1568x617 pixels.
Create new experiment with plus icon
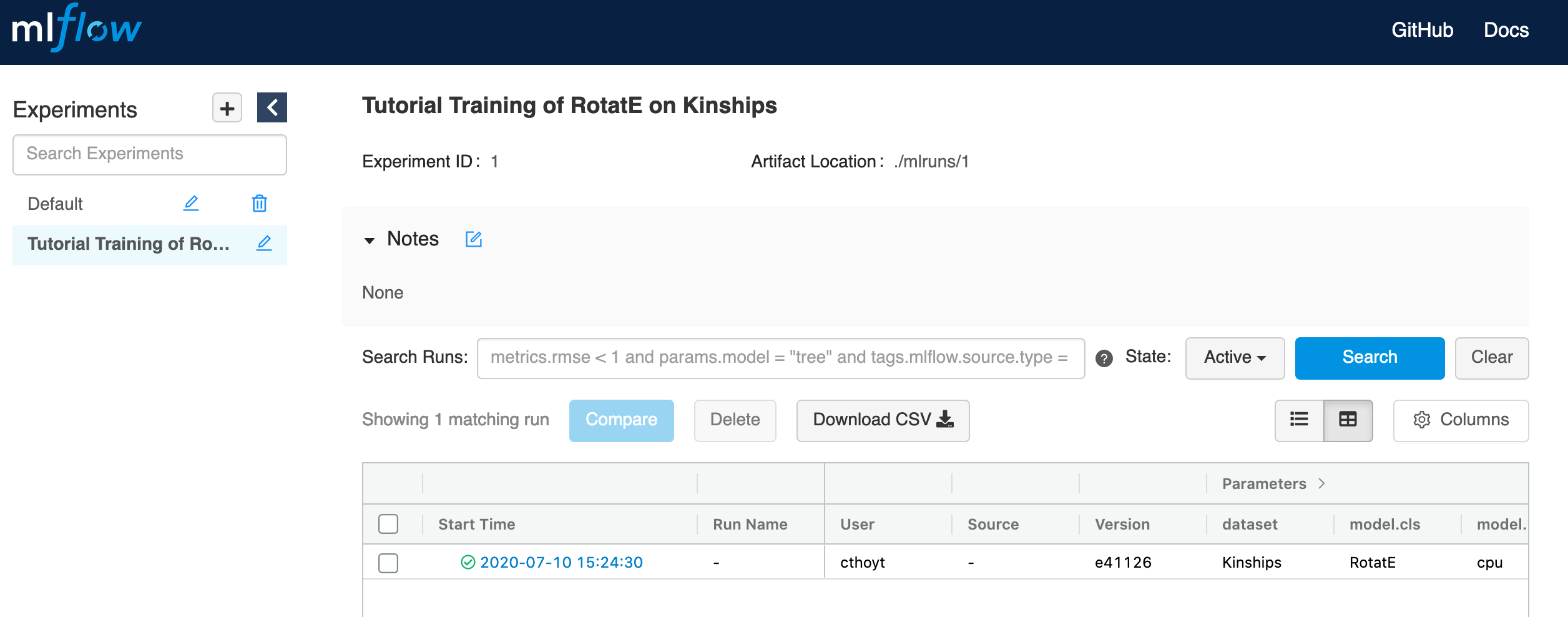pyautogui.click(x=227, y=108)
